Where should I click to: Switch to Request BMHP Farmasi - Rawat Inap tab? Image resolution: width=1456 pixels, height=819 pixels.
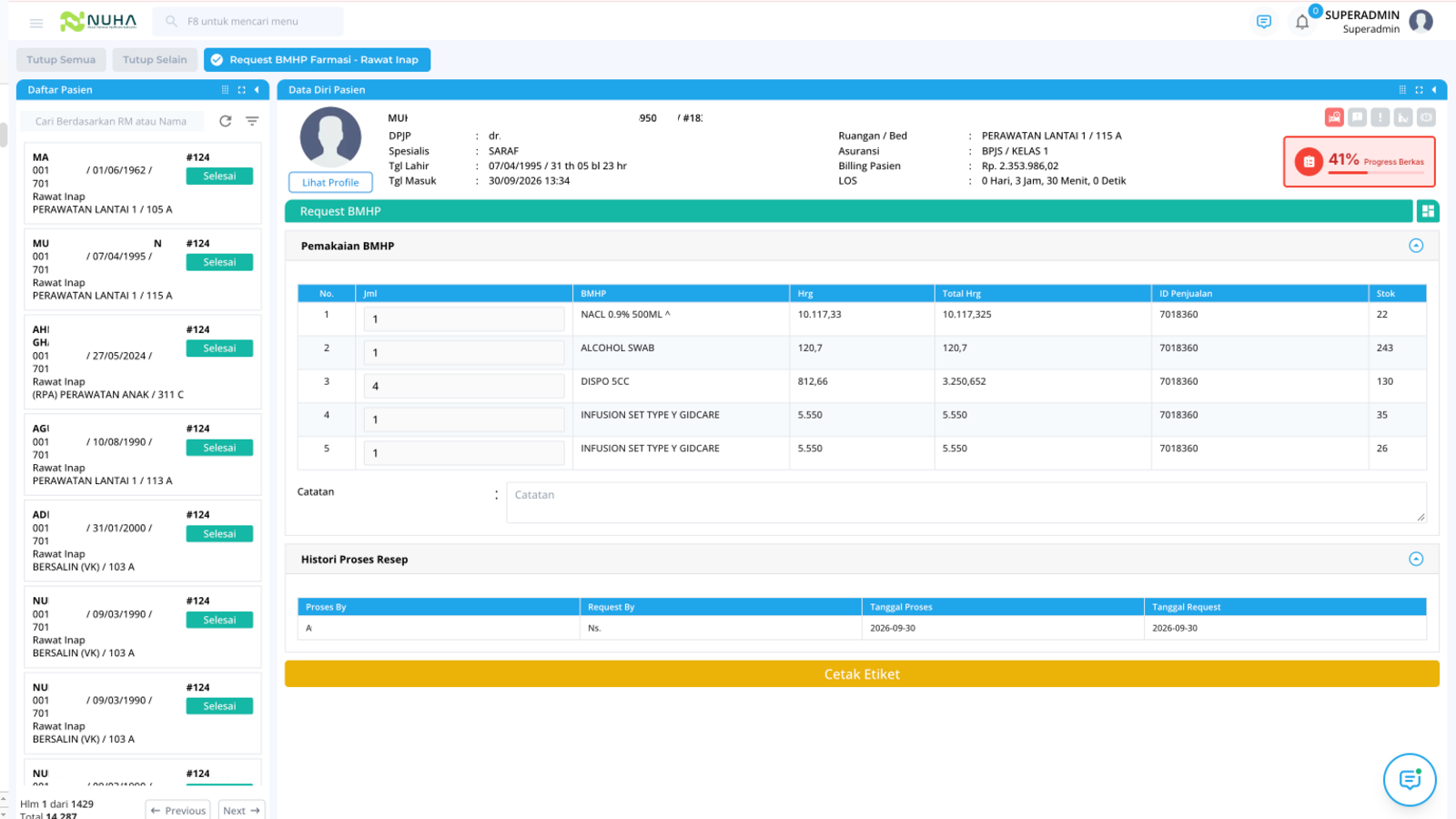tap(317, 60)
